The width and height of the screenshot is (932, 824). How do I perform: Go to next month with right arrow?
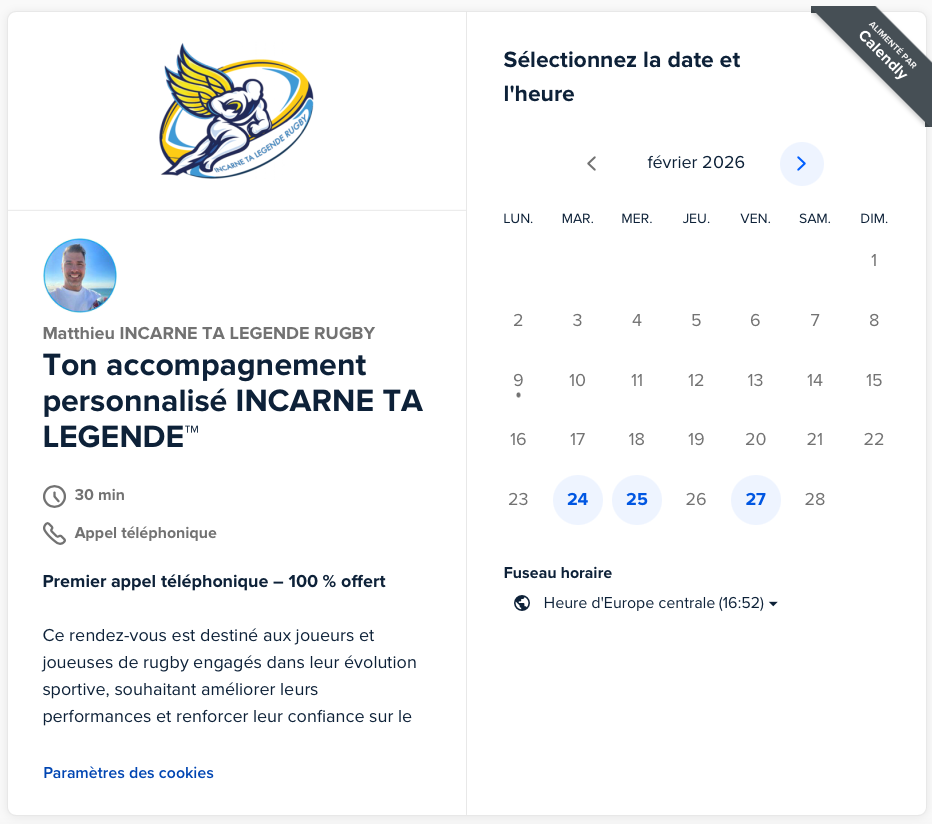click(x=801, y=164)
